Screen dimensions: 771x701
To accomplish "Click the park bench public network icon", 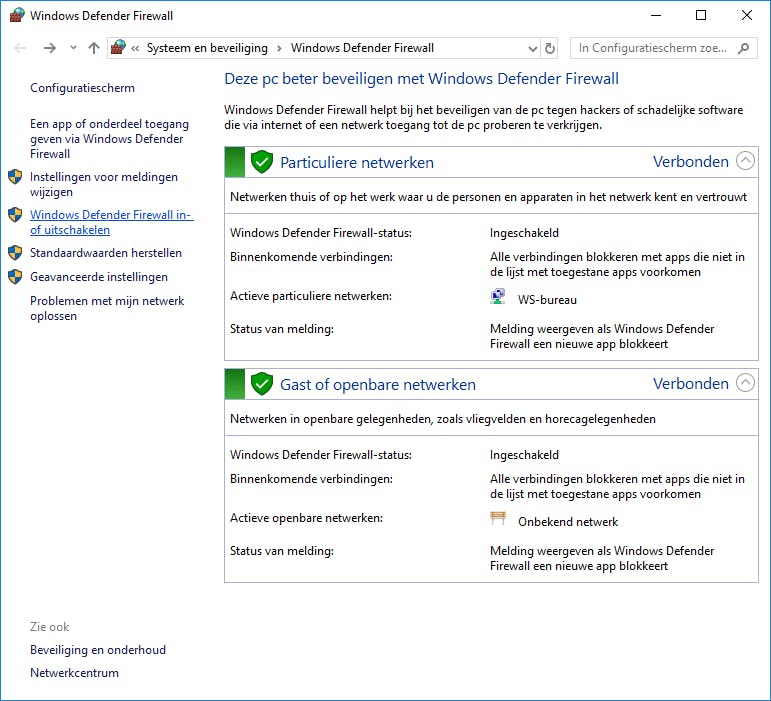I will pyautogui.click(x=498, y=518).
